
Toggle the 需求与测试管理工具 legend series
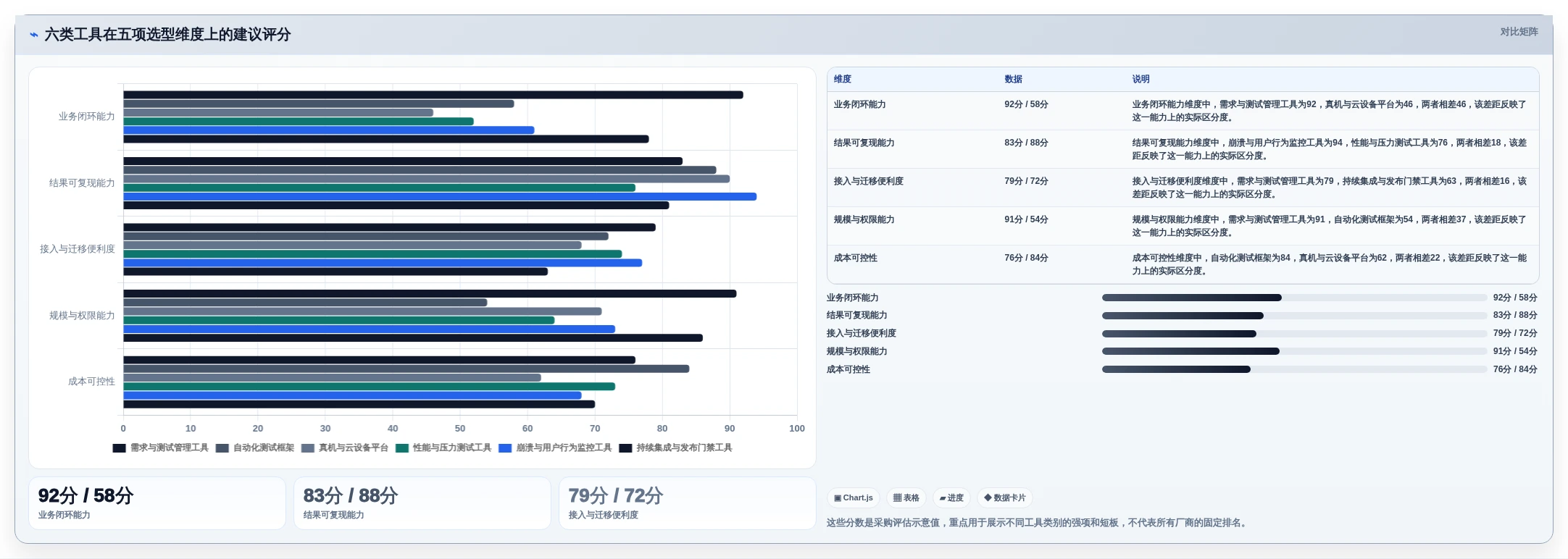click(x=161, y=448)
